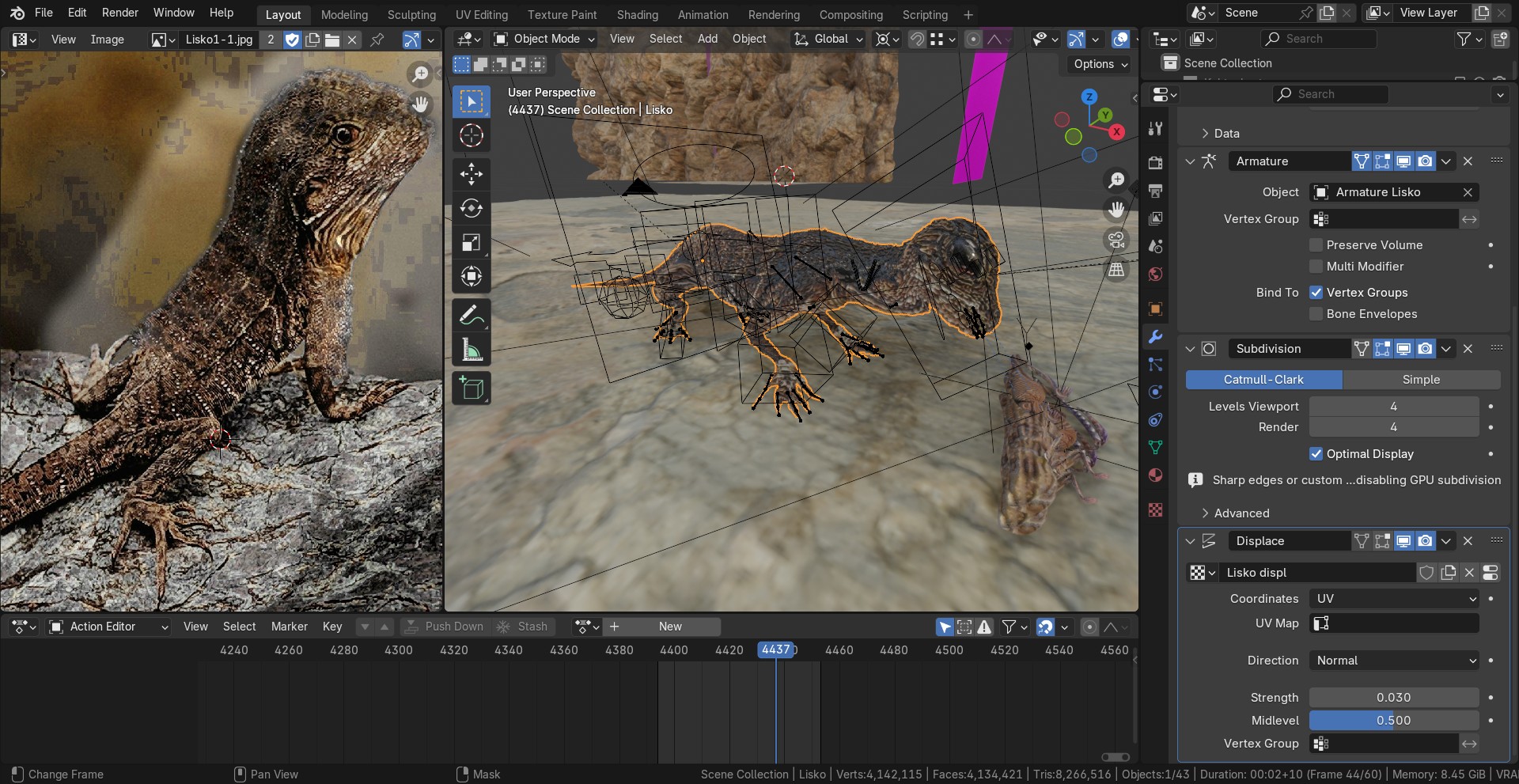Open the Action Editor mode dropdown
Viewport: 1519px width, 784px height.
tap(109, 627)
